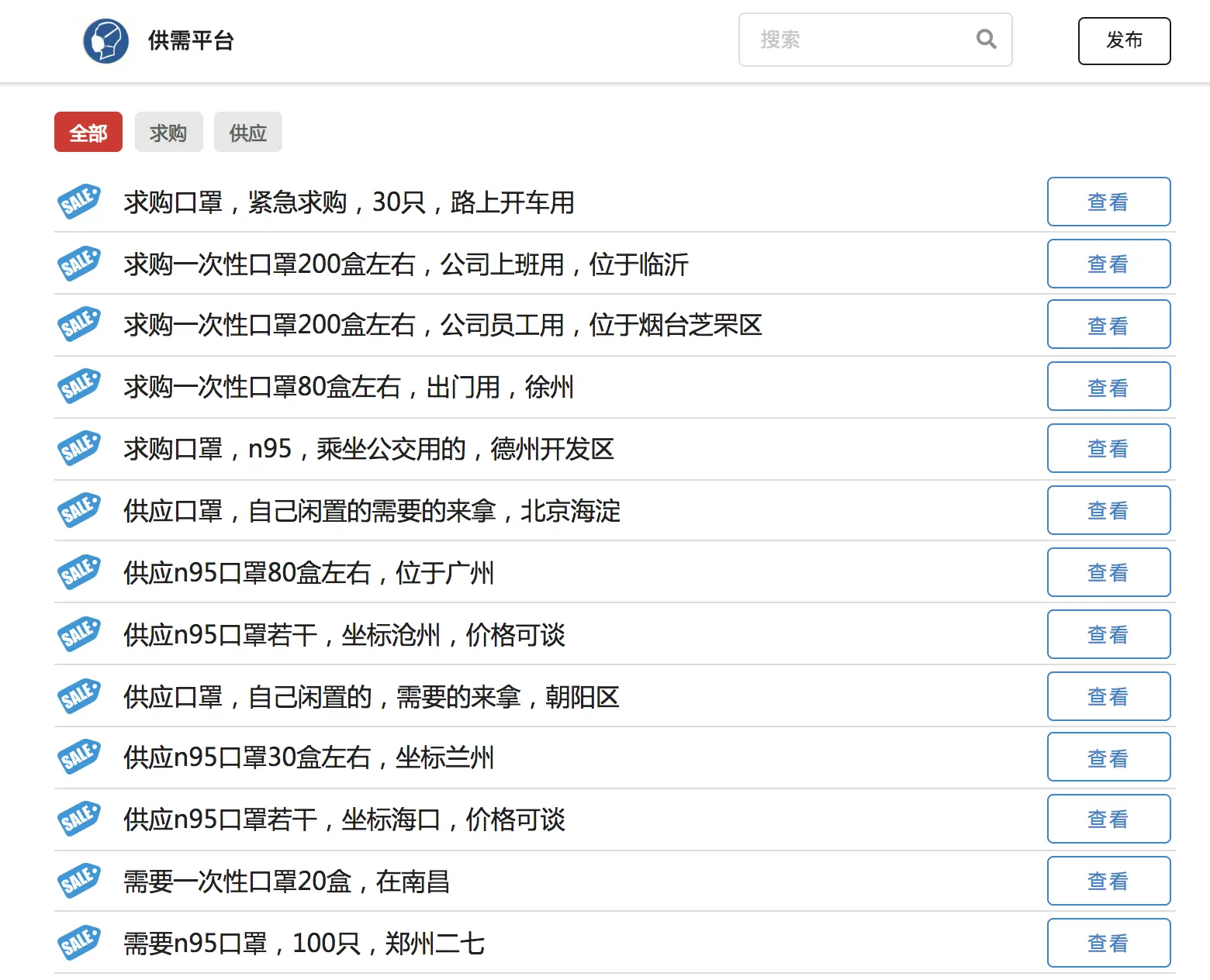The width and height of the screenshot is (1210, 980).
Task: Open post 求购口罩，紧急求购，30只，路上开车用
Action: tap(349, 202)
